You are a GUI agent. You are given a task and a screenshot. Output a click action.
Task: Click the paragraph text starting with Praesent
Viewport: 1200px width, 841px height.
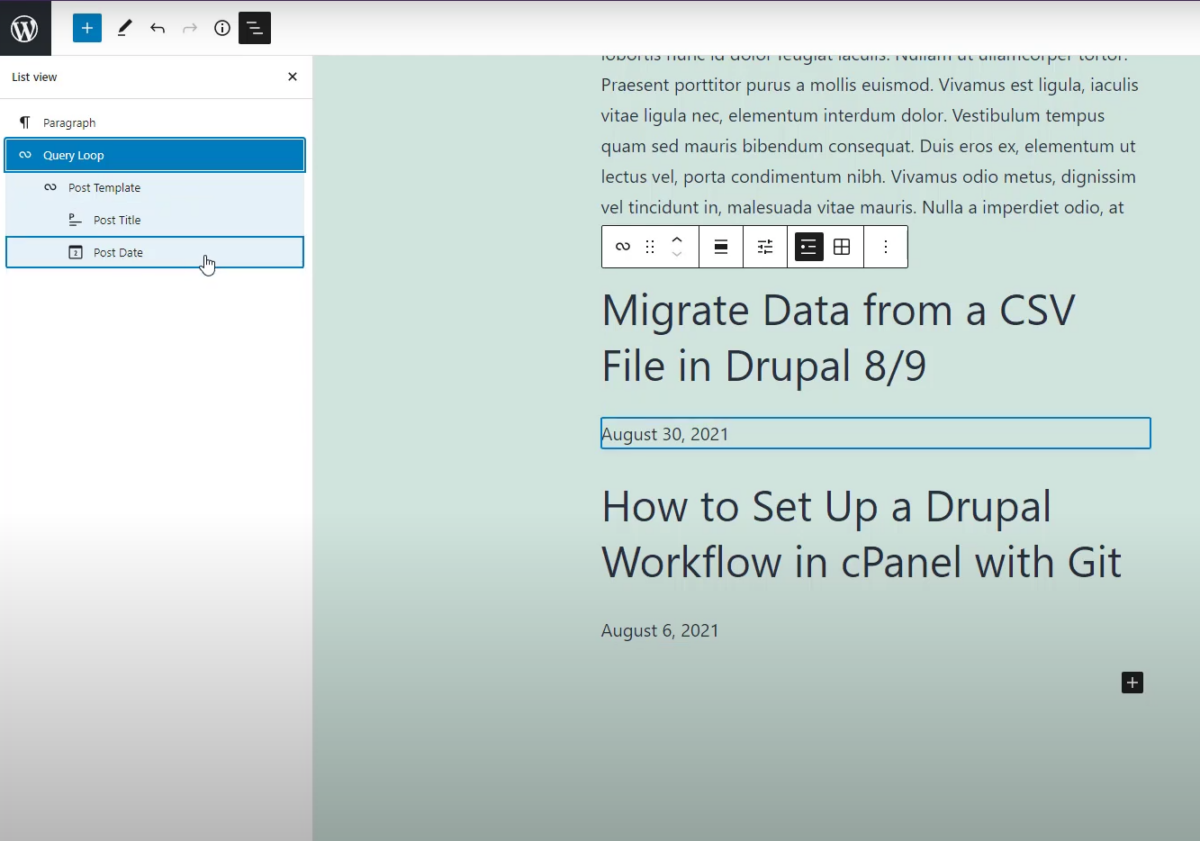pyautogui.click(x=870, y=148)
